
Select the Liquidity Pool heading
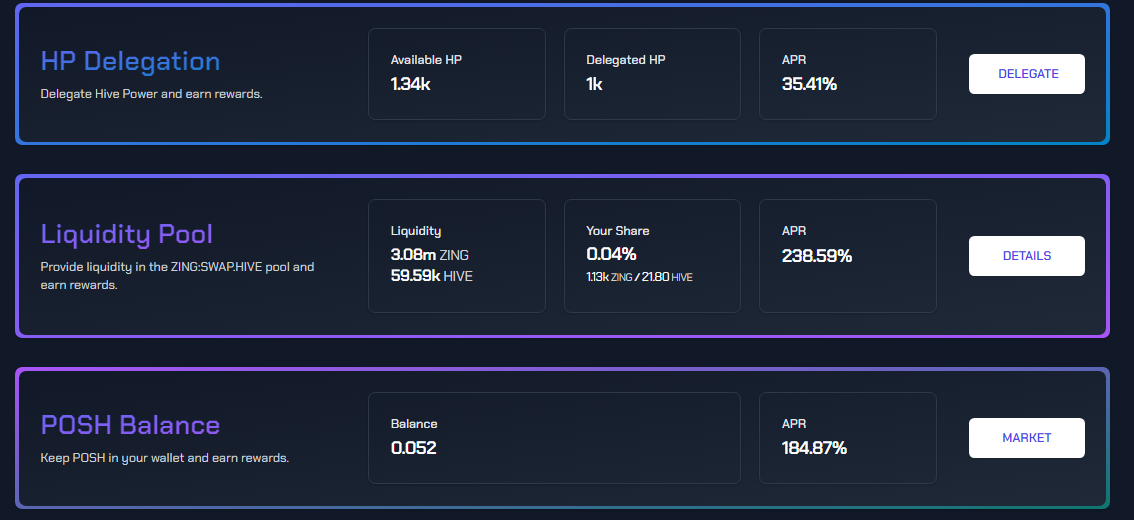tap(127, 234)
